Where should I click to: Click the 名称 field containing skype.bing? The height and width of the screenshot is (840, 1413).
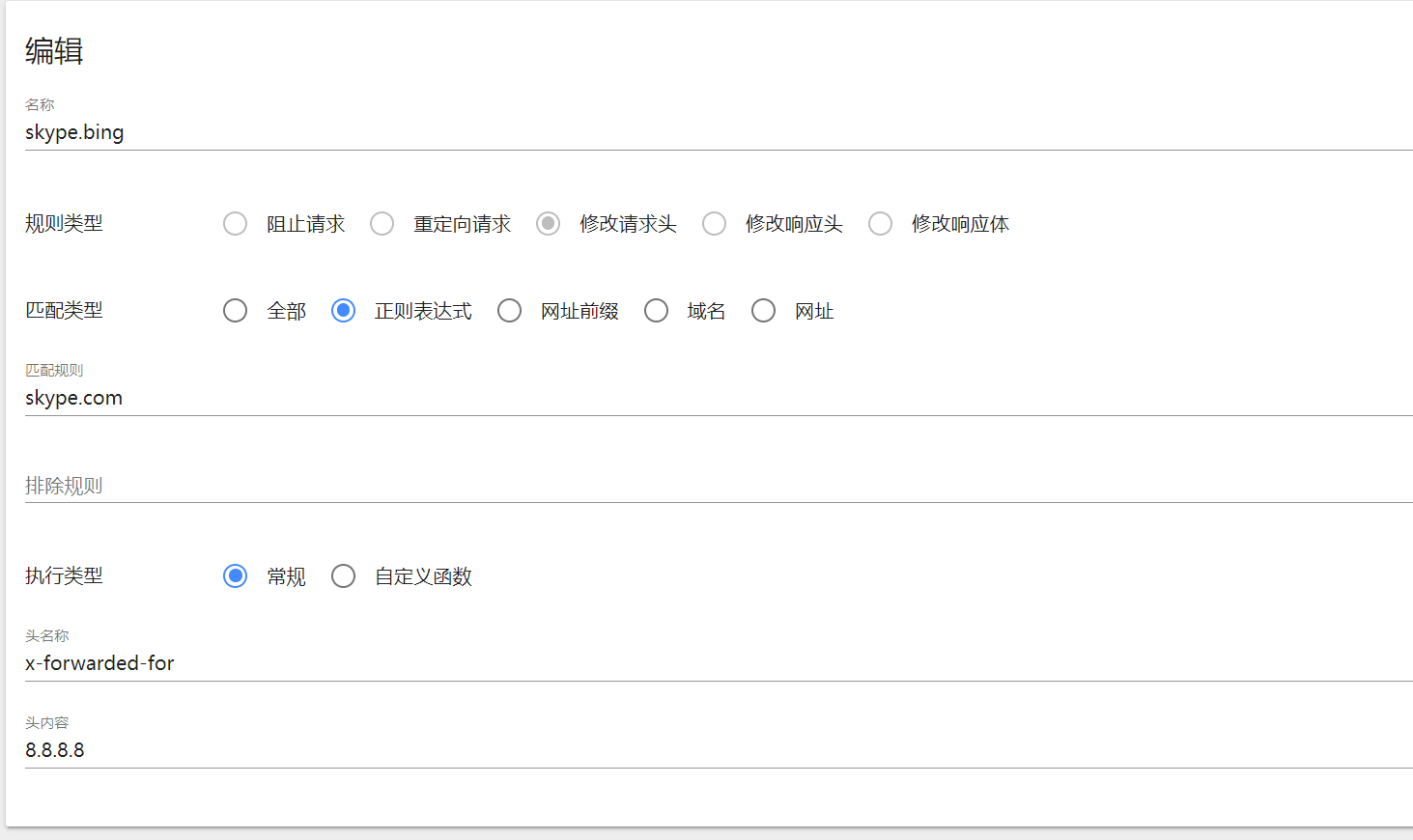719,132
